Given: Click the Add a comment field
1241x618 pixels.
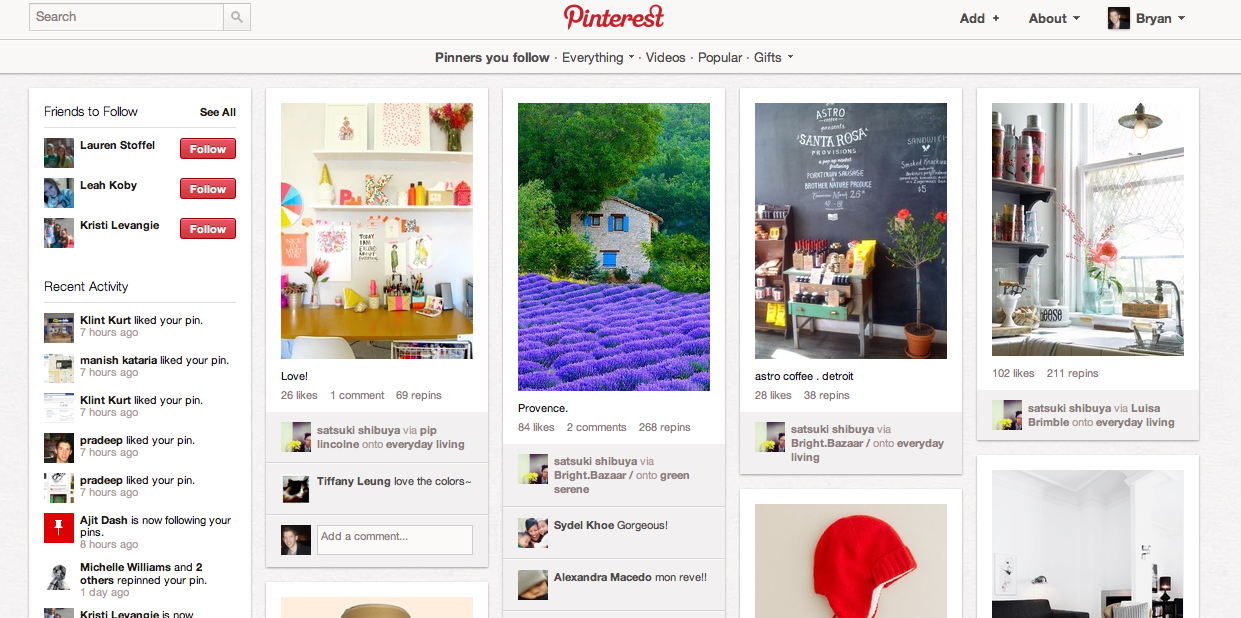Looking at the screenshot, I should [x=394, y=540].
